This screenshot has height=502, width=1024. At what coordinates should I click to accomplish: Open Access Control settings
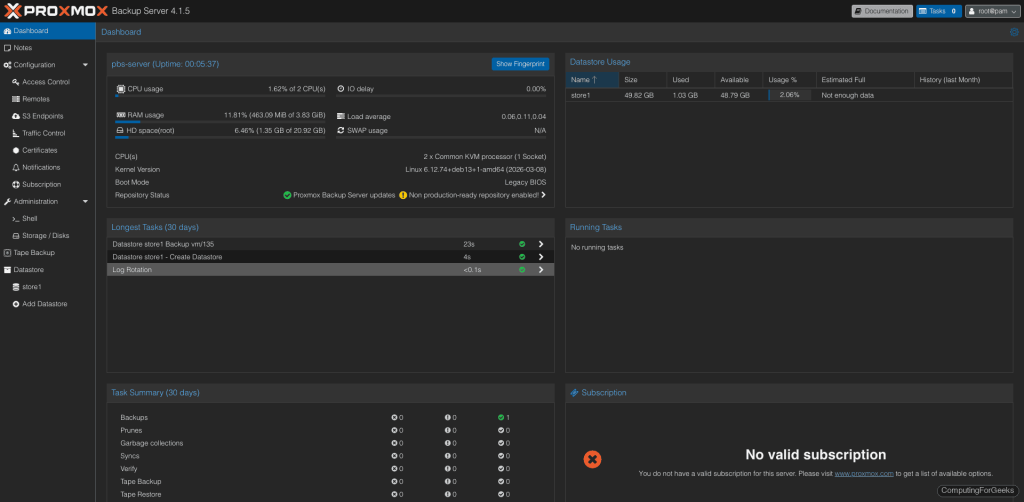48,82
